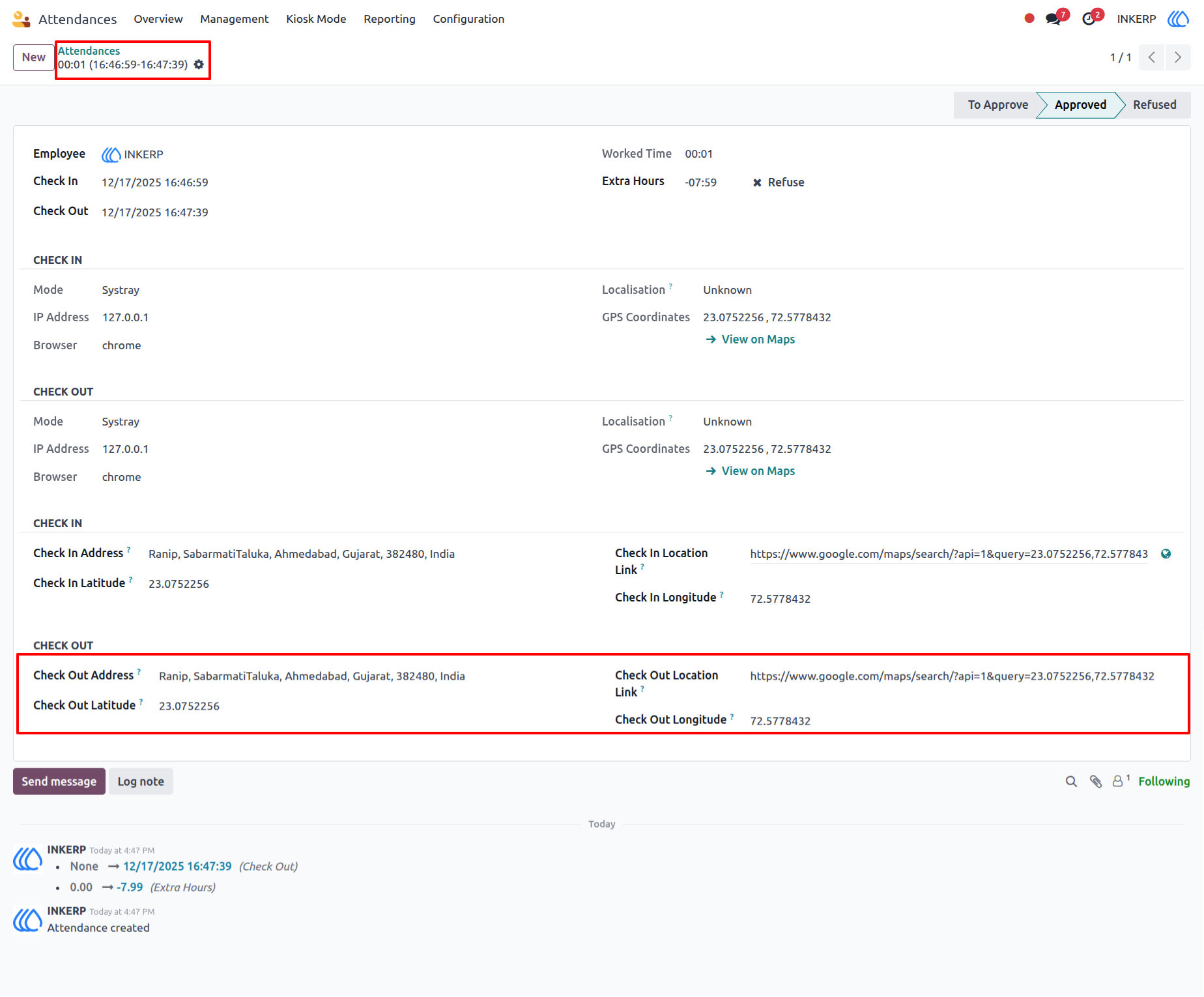Screen dimensions: 1204x997
Task: Set status to Refused
Action: (x=1154, y=105)
